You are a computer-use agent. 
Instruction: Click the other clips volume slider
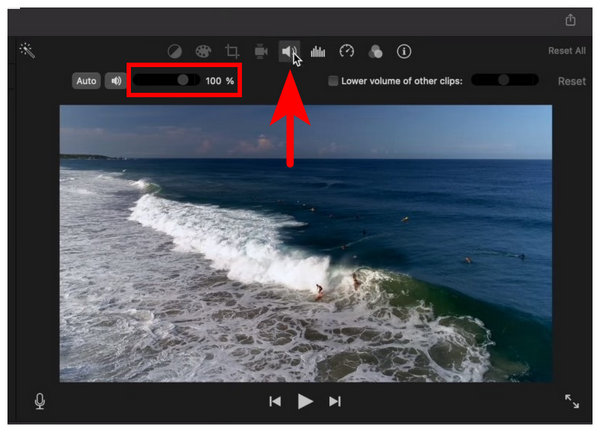pyautogui.click(x=505, y=80)
